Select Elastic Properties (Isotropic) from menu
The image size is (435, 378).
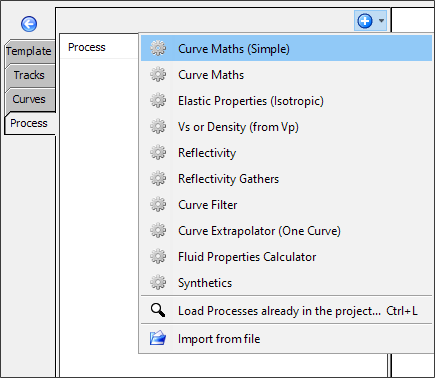pyautogui.click(x=286, y=101)
